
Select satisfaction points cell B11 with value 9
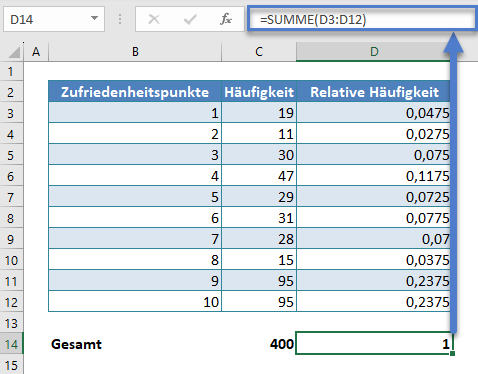(x=135, y=281)
